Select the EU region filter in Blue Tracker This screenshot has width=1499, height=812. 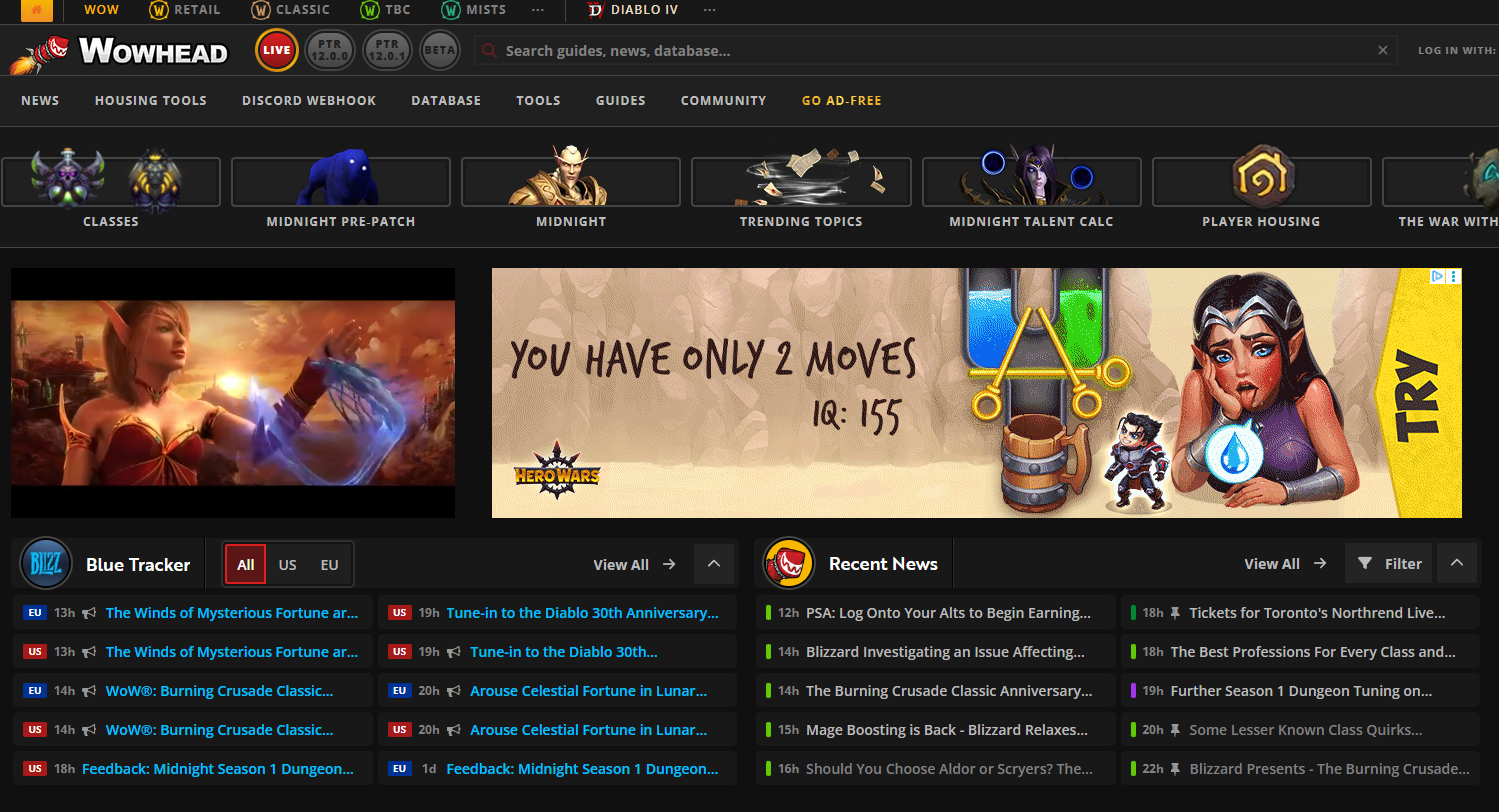pos(330,565)
